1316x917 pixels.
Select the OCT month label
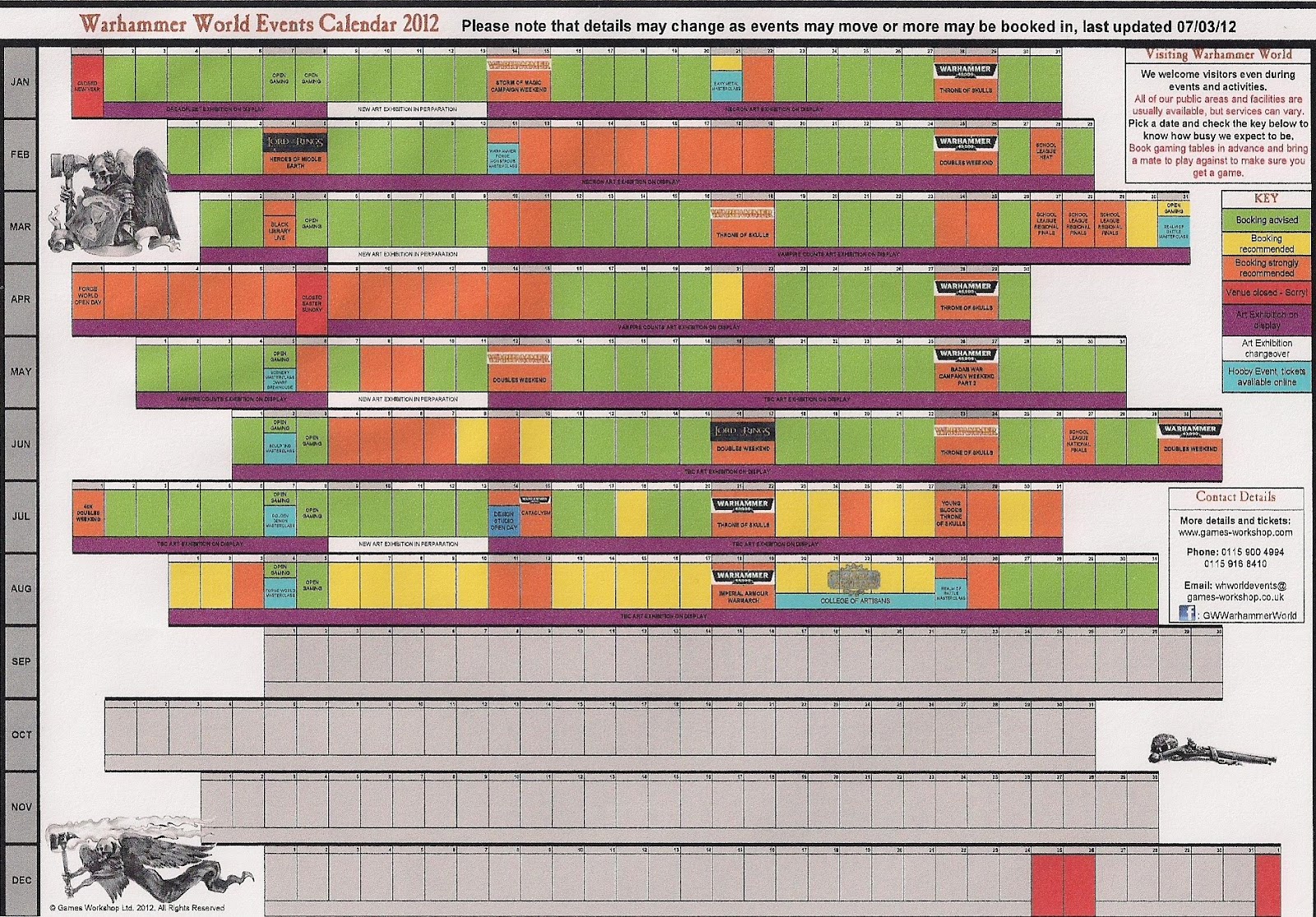point(20,734)
